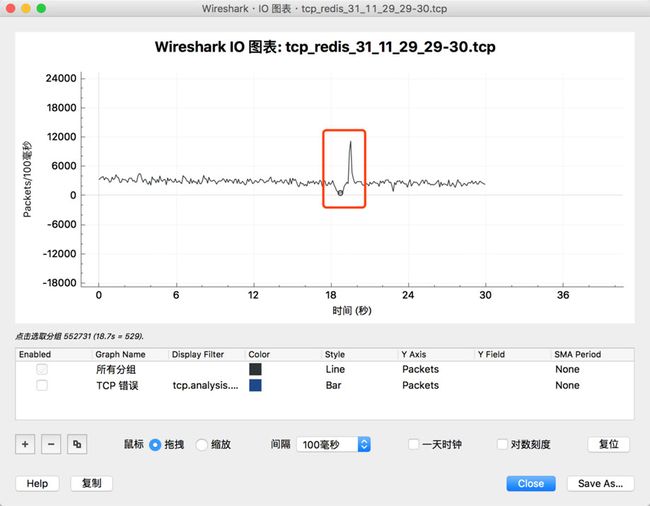The height and width of the screenshot is (506, 650).
Task: Click the peak of the packet spike
Action: pos(350,142)
